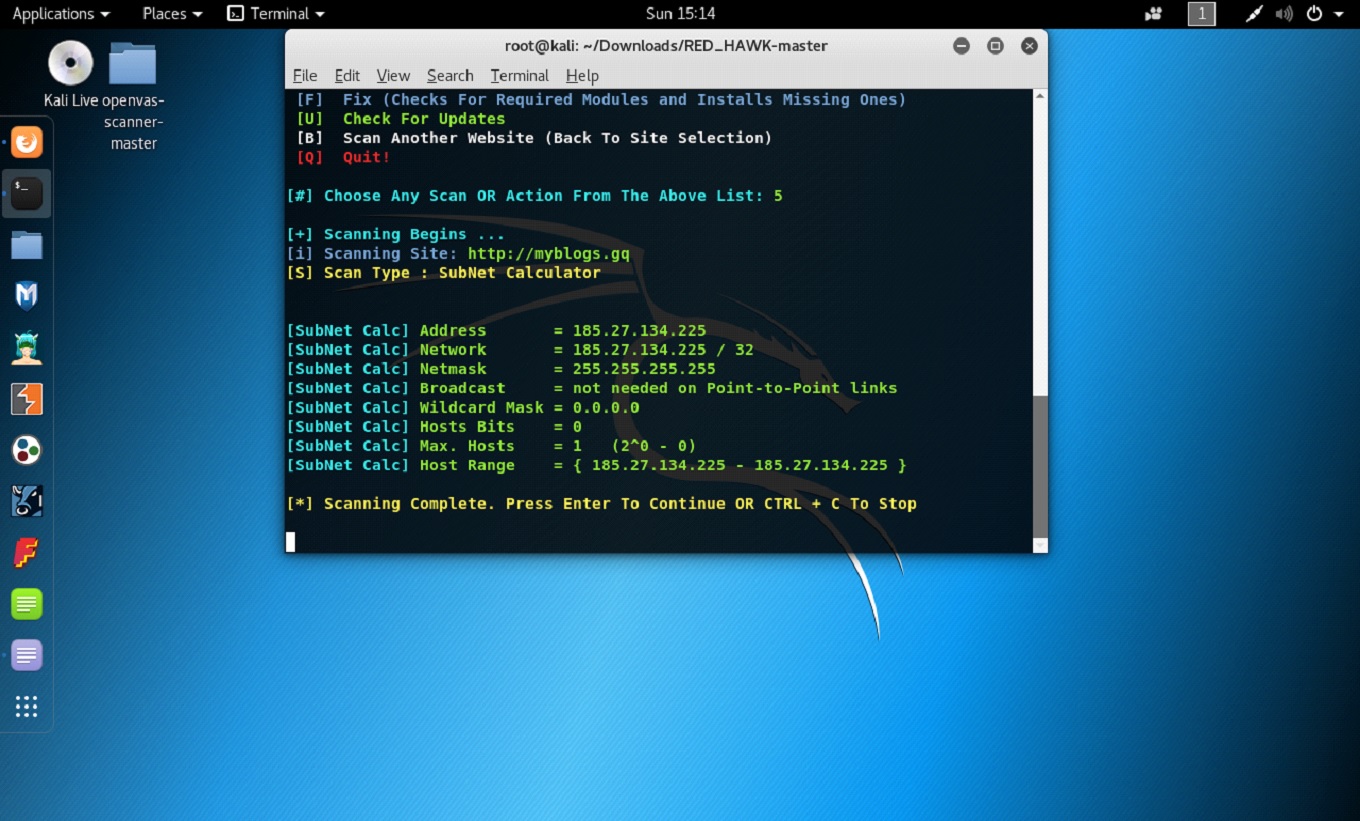Open the Places menu
Screen dimensions: 1360x821
coord(172,14)
